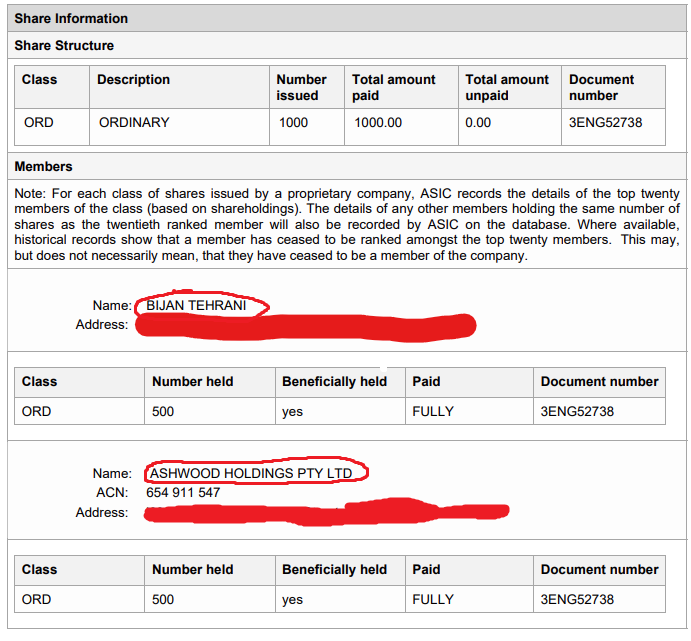691x641 pixels.
Task: Click the '1000' number issued value
Action: pyautogui.click(x=293, y=122)
